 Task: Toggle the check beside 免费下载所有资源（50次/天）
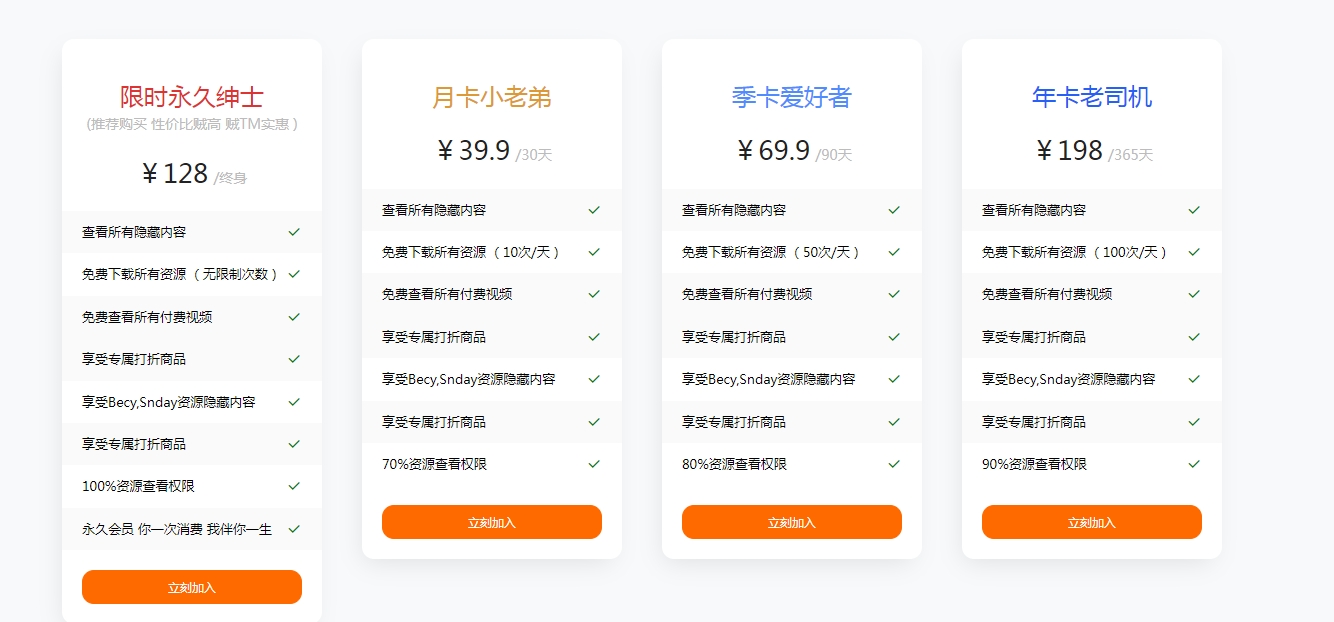(x=894, y=252)
